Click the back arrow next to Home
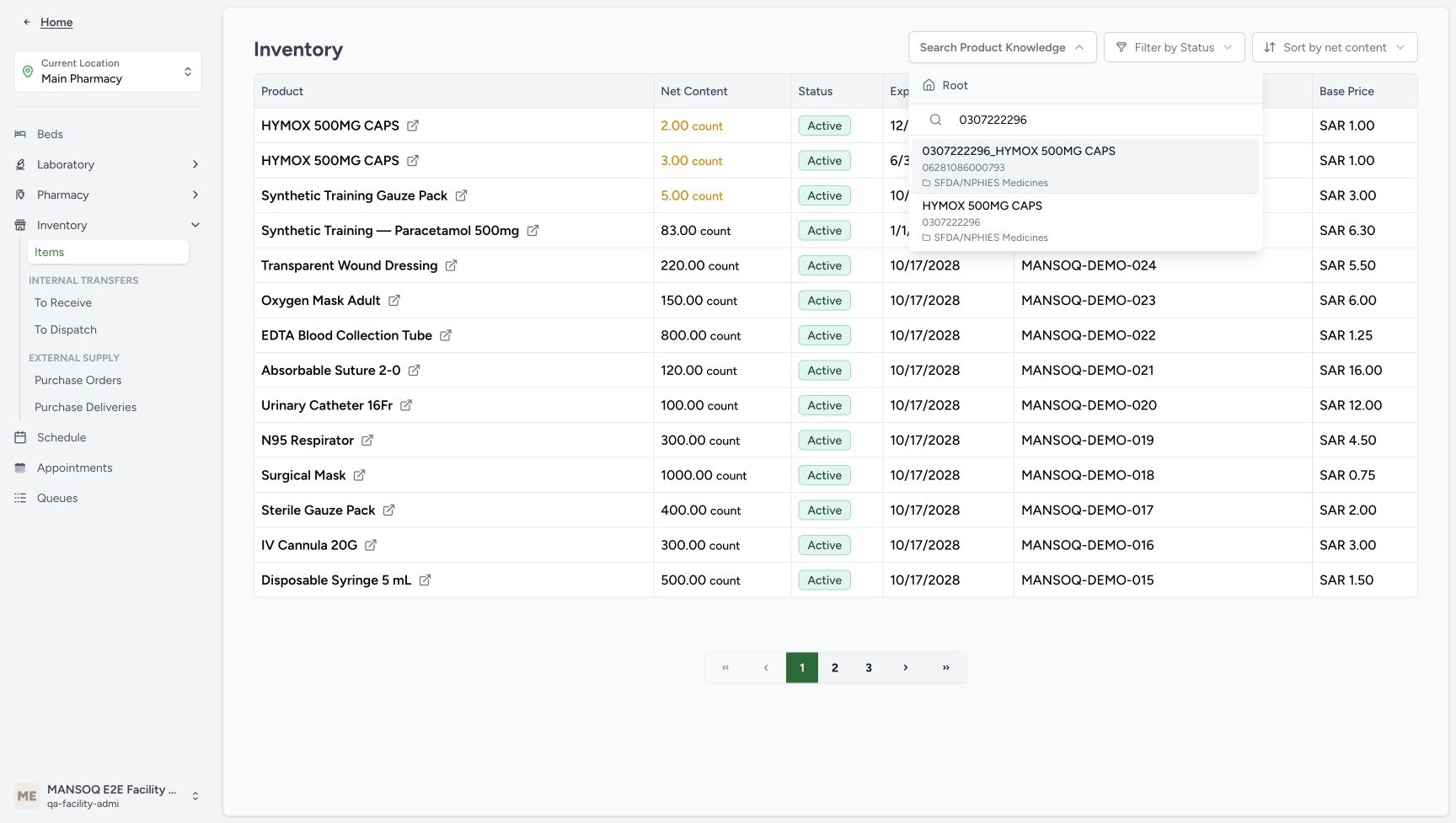 pos(27,22)
